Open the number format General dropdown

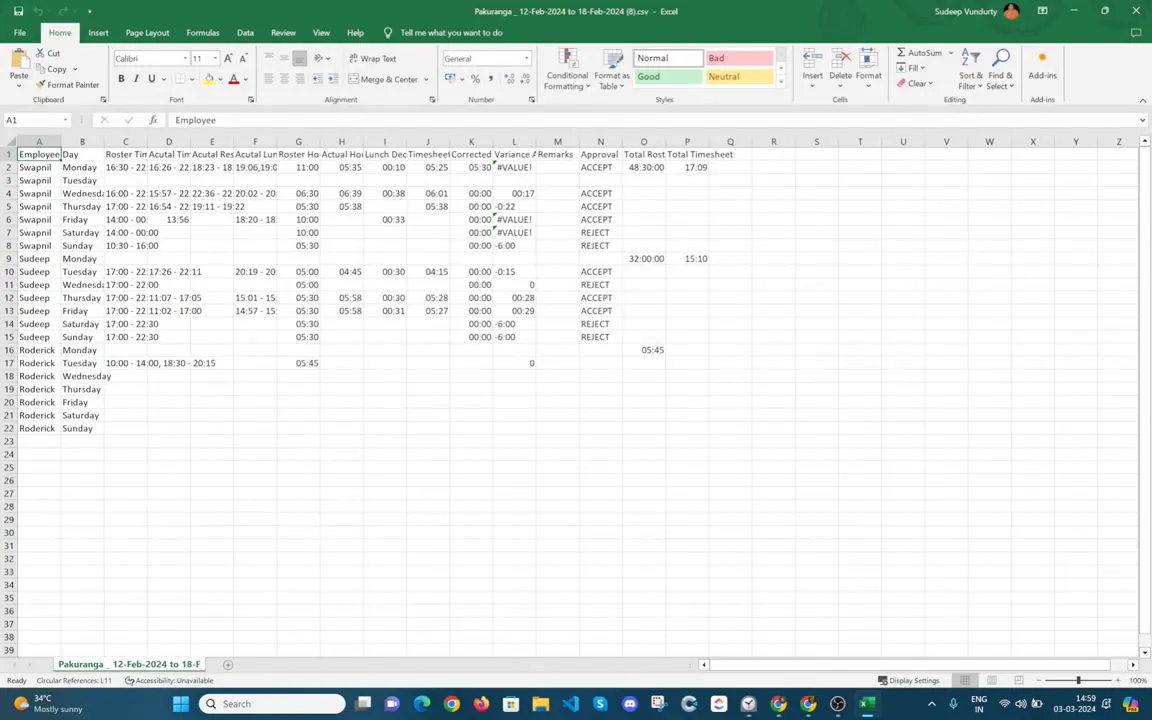(x=527, y=58)
